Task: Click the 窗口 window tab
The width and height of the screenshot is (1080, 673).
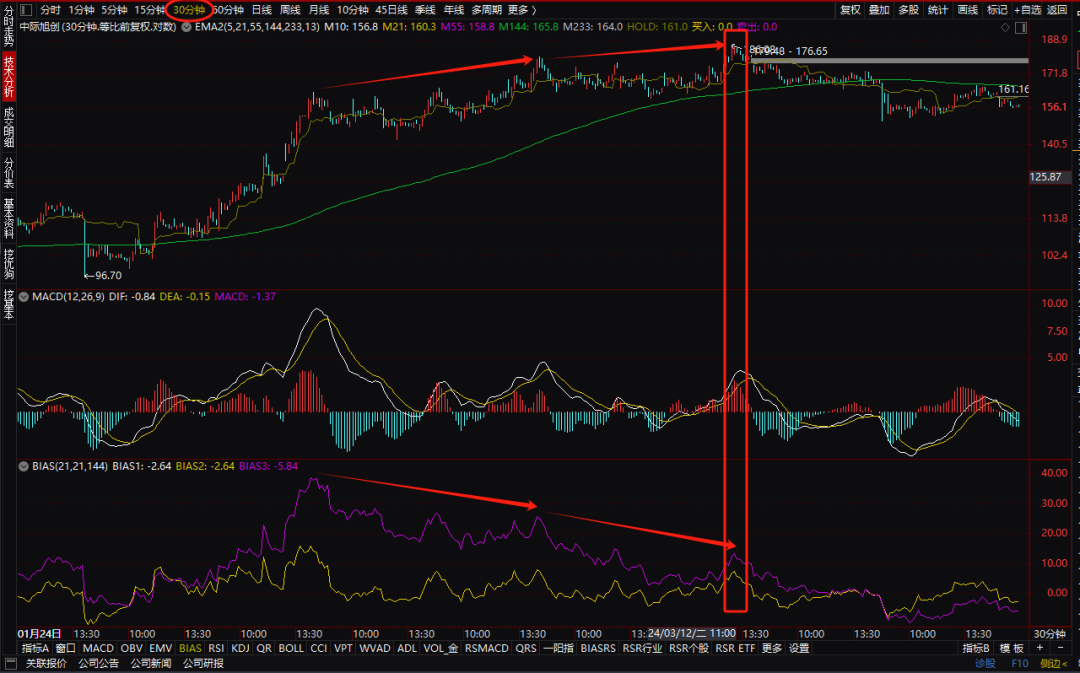Action: pos(65,648)
